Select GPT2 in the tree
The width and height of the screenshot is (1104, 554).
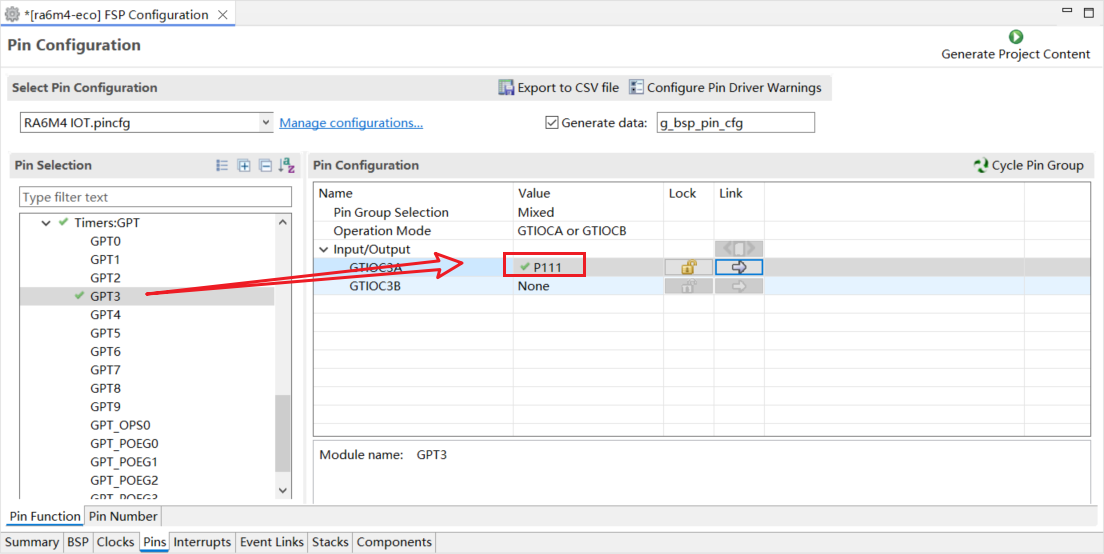[x=105, y=277]
